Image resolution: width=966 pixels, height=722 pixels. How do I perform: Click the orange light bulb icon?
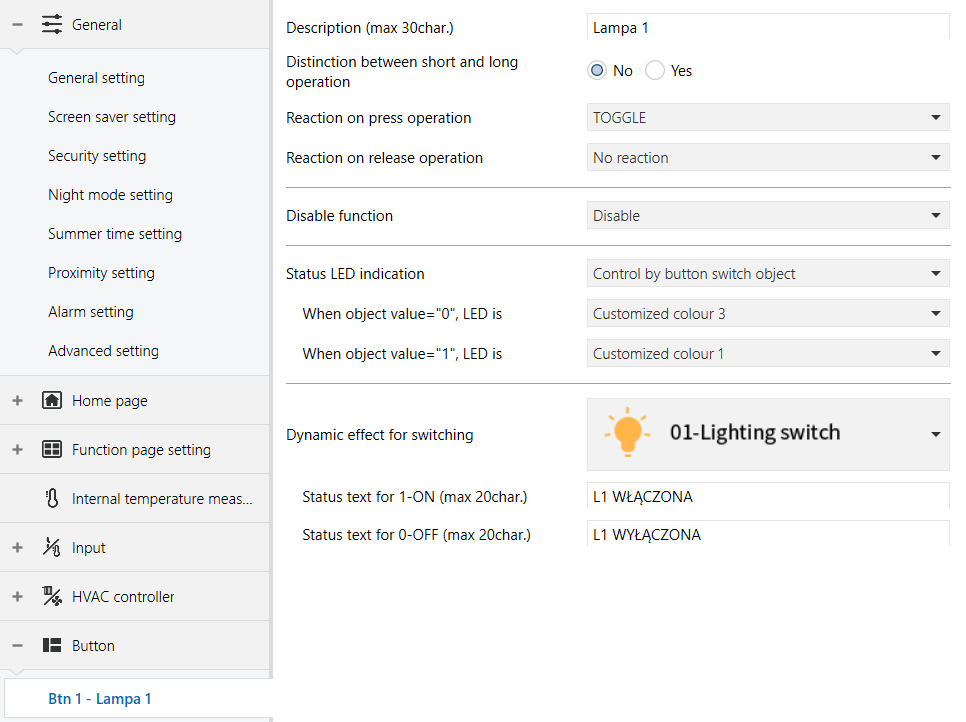tap(627, 432)
